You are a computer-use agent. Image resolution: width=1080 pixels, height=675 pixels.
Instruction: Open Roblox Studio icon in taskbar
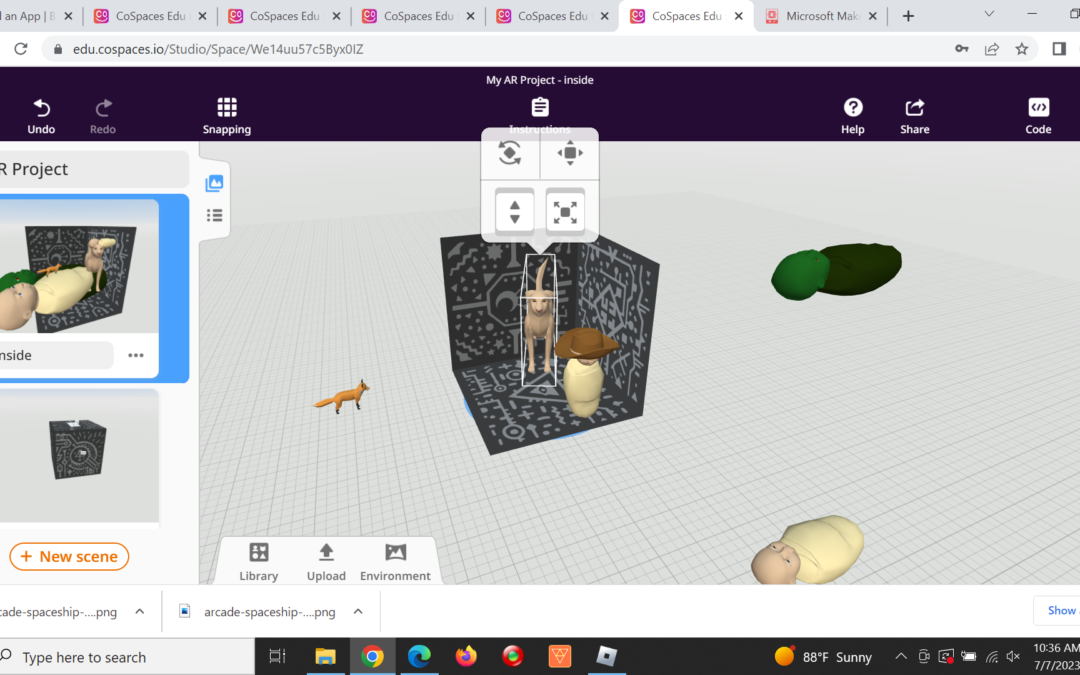coord(606,657)
